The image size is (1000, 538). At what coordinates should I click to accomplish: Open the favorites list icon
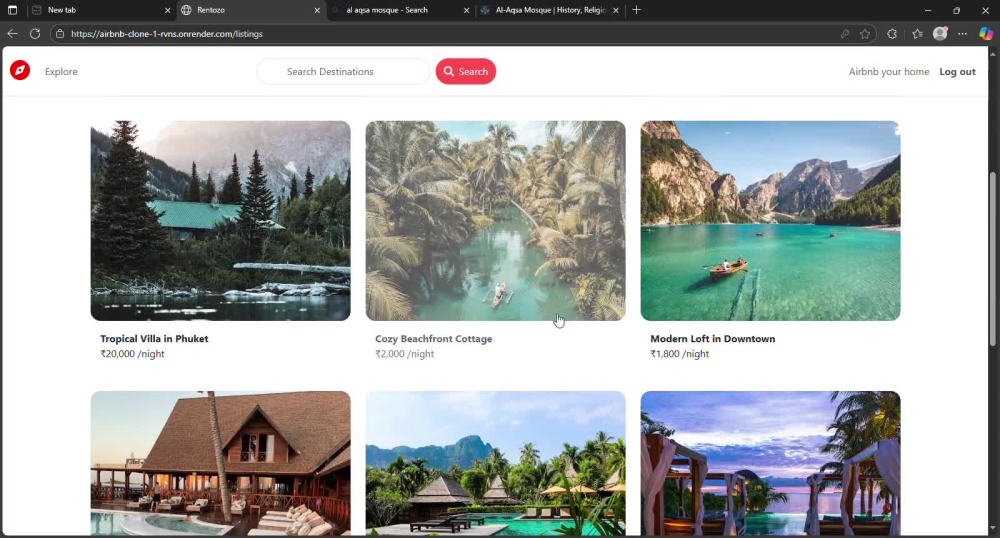(x=917, y=34)
